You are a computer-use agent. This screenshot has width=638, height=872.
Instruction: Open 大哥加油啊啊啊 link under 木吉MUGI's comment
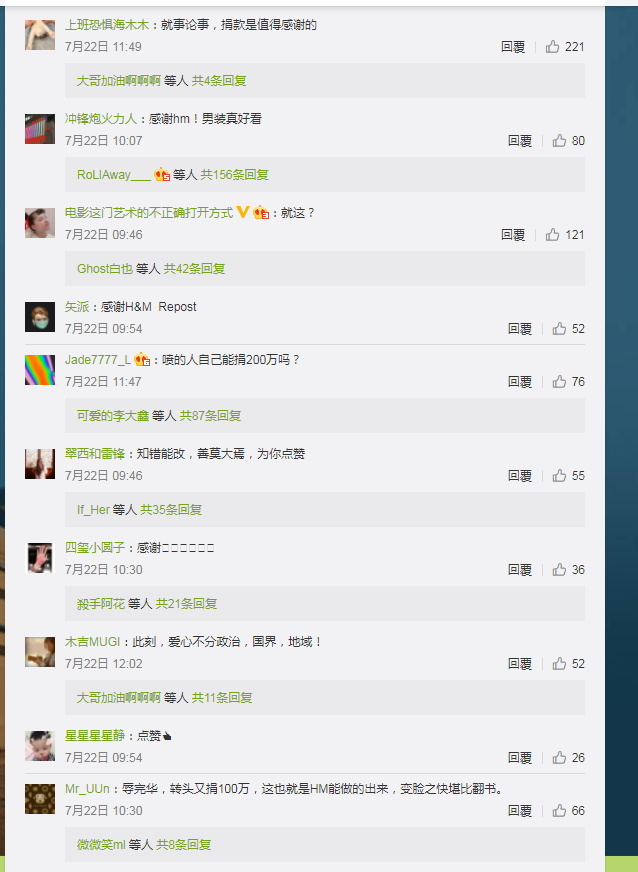point(118,697)
